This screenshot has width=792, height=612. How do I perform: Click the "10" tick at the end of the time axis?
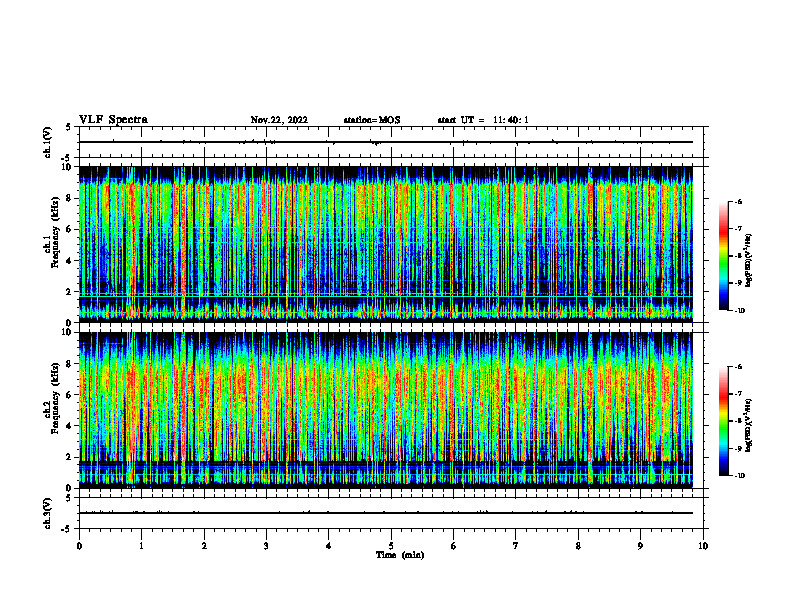pos(703,546)
